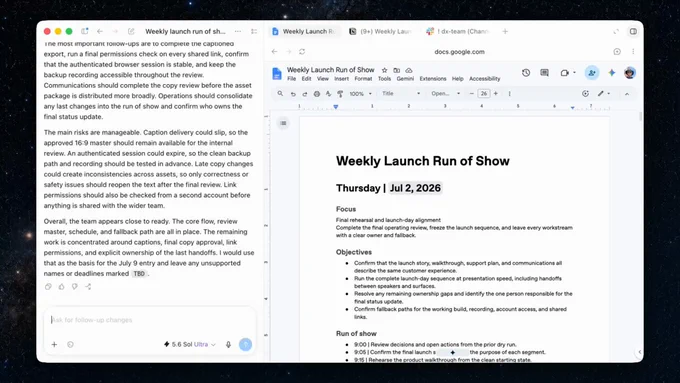Open the comments panel icon
This screenshot has height=383, width=680.
(544, 73)
